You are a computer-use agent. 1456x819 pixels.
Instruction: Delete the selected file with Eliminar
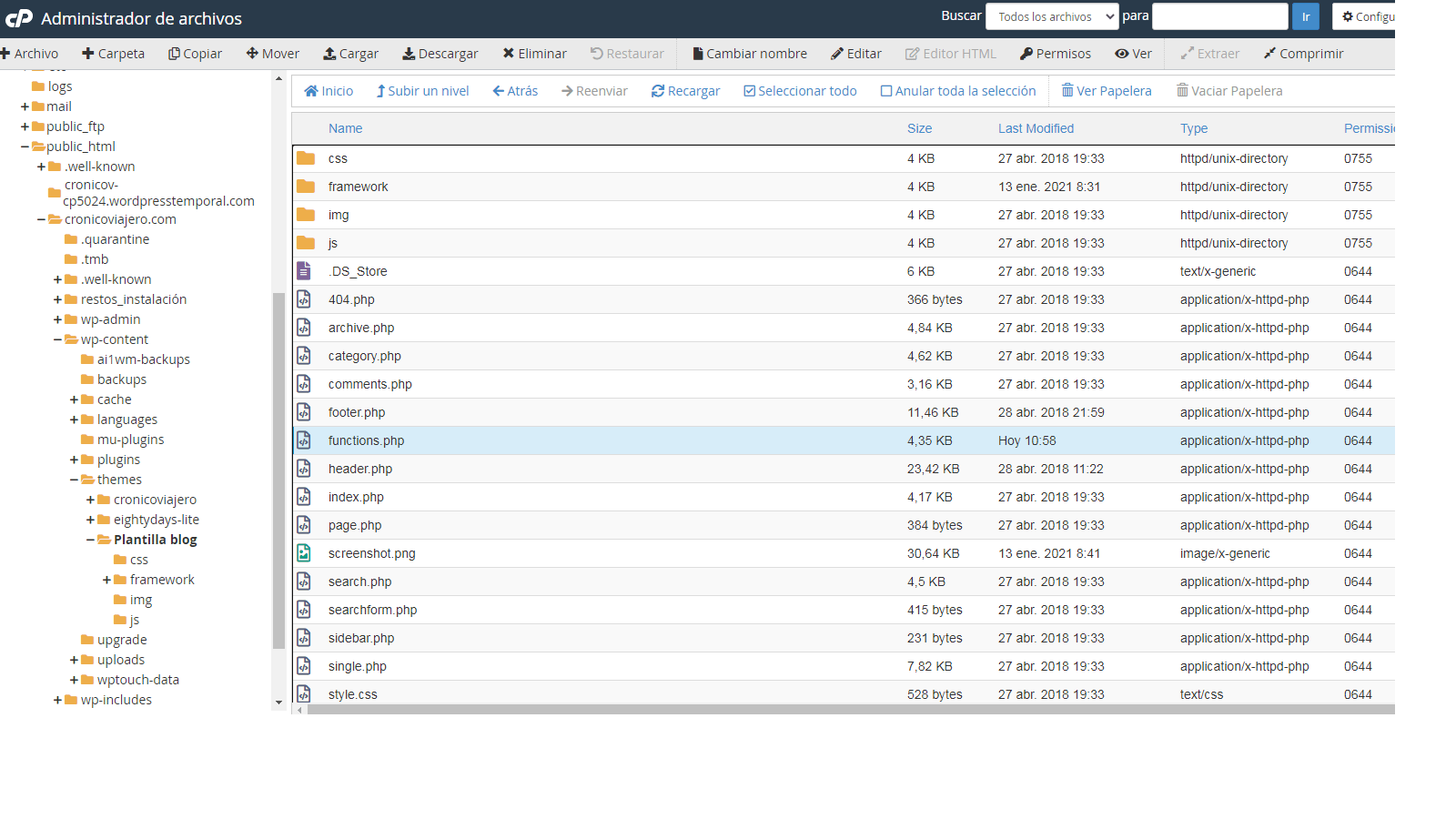(535, 54)
